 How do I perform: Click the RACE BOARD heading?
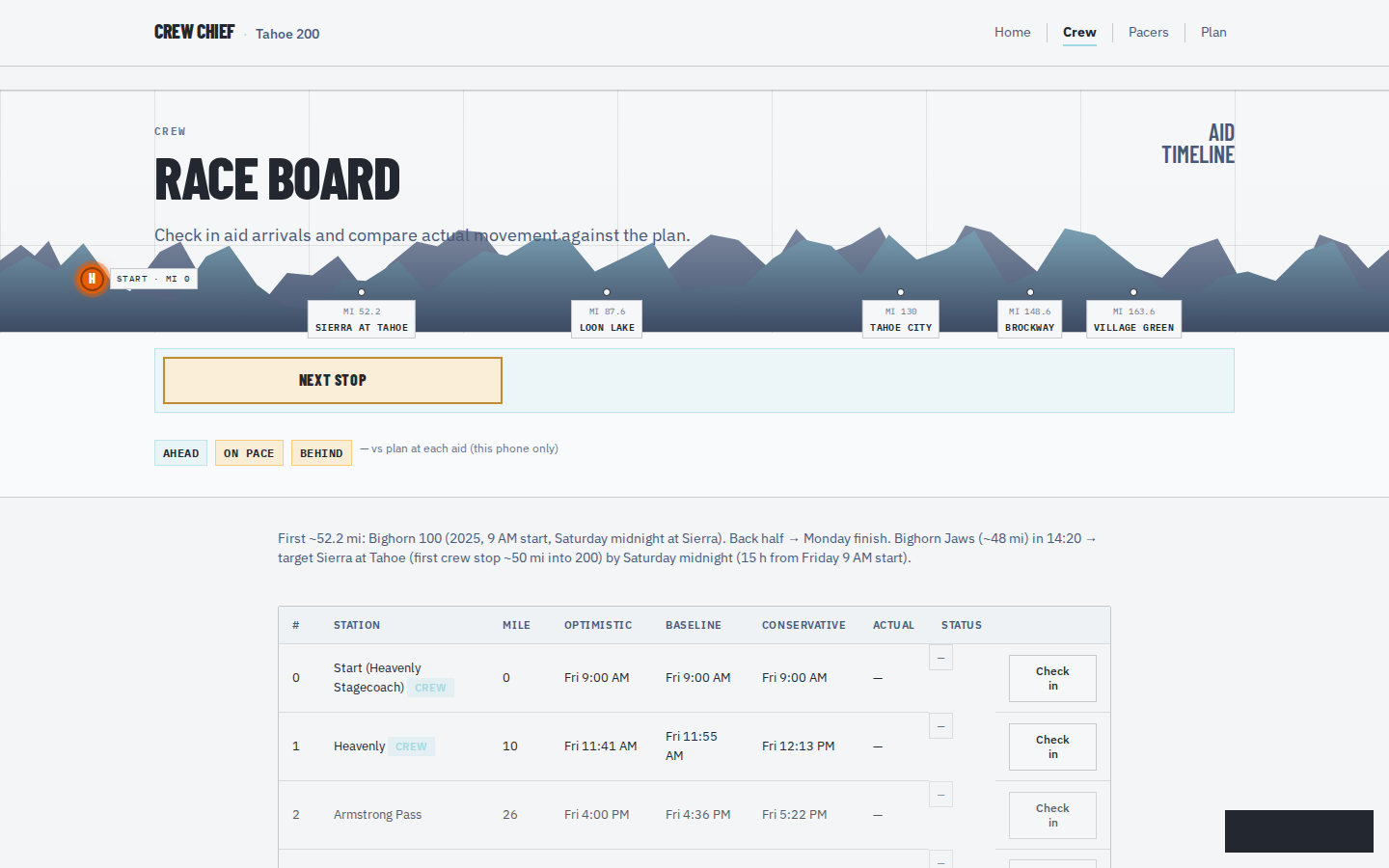tap(278, 179)
